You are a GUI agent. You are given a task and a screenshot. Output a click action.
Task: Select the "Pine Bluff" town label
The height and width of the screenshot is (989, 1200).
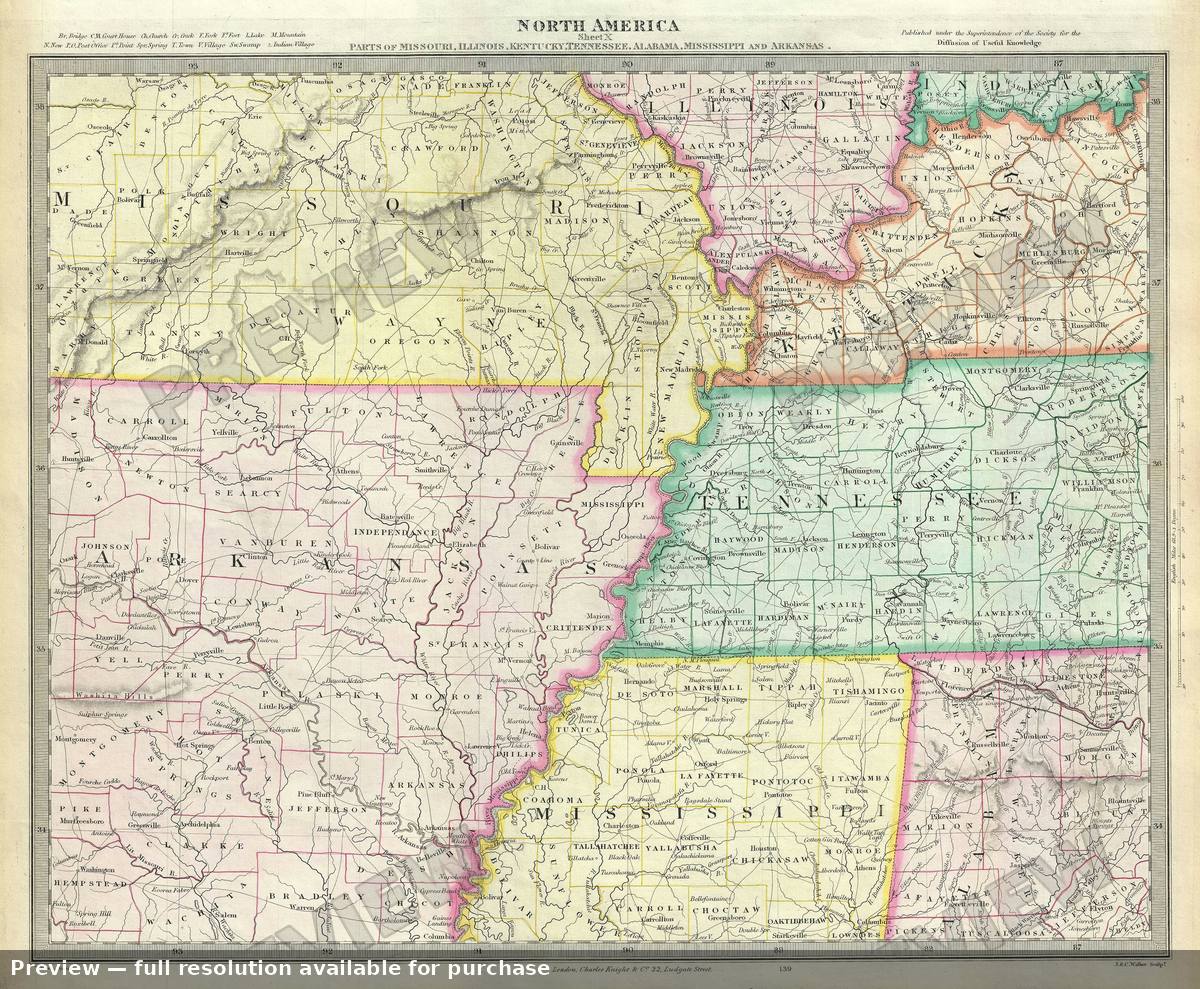[x=314, y=796]
